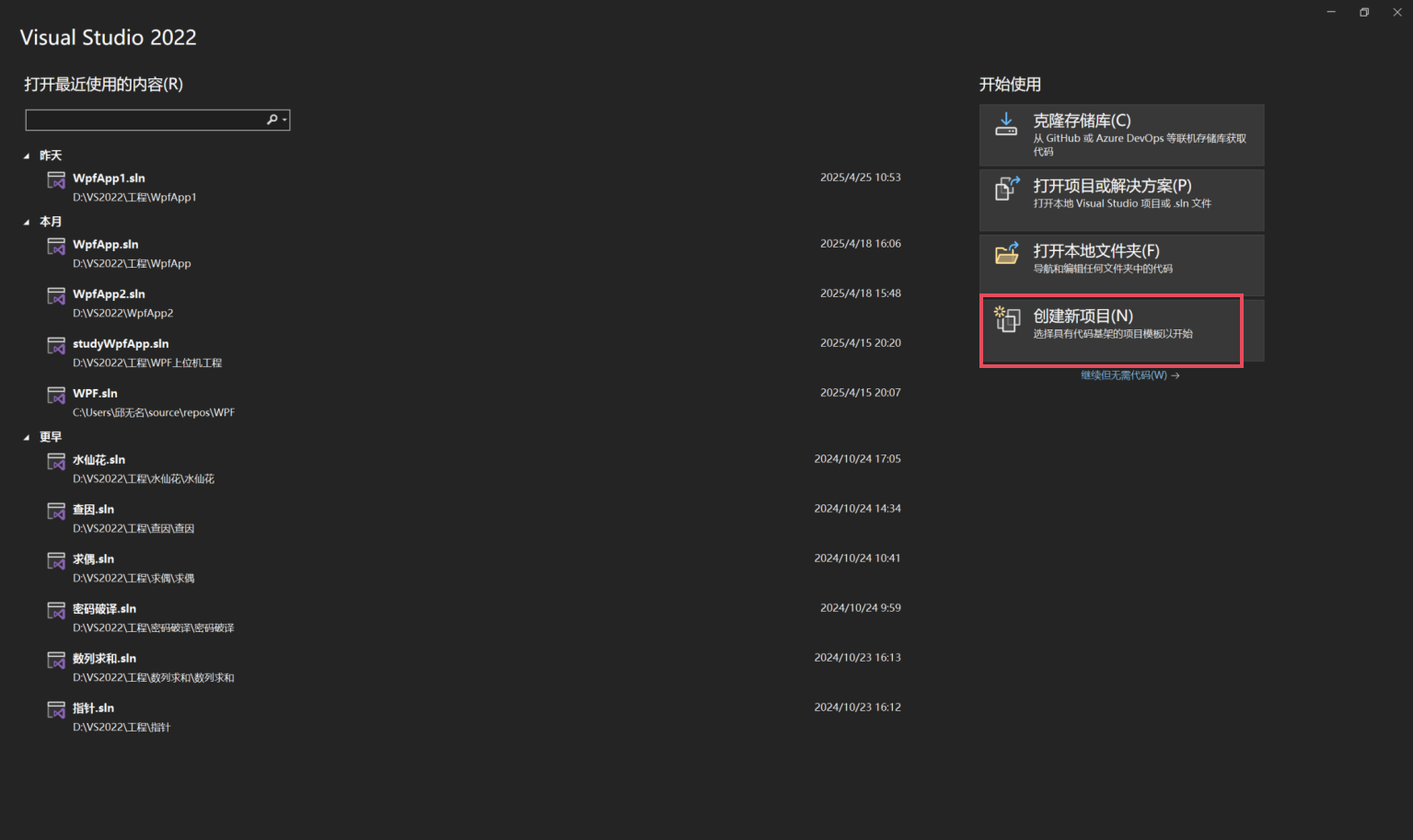Open the recent WPF.sln solution
The width and height of the screenshot is (1413, 840).
click(95, 393)
